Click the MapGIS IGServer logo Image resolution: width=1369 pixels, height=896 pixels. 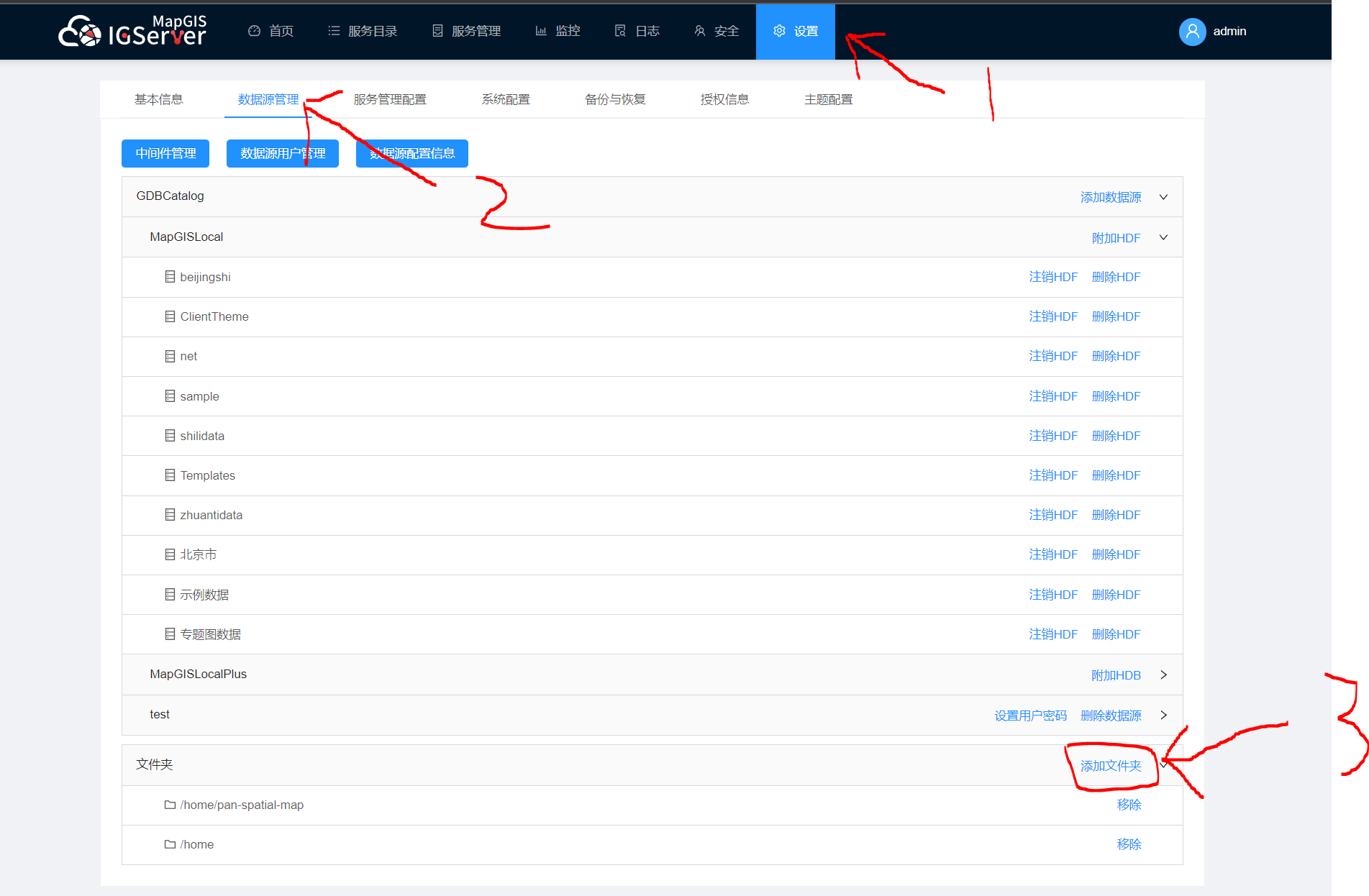[x=133, y=31]
